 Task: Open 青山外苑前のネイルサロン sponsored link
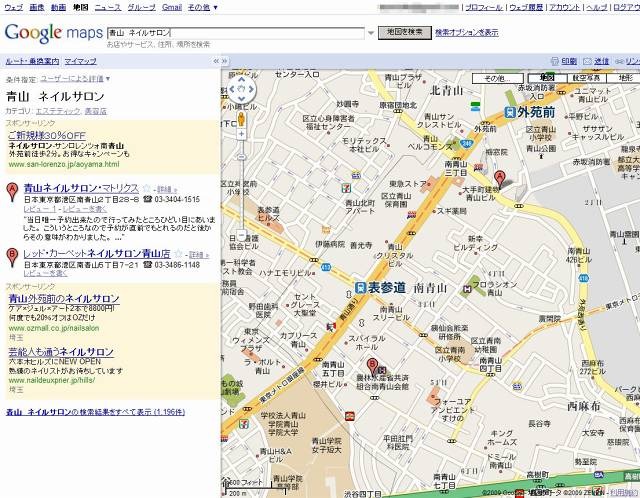pyautogui.click(x=64, y=298)
